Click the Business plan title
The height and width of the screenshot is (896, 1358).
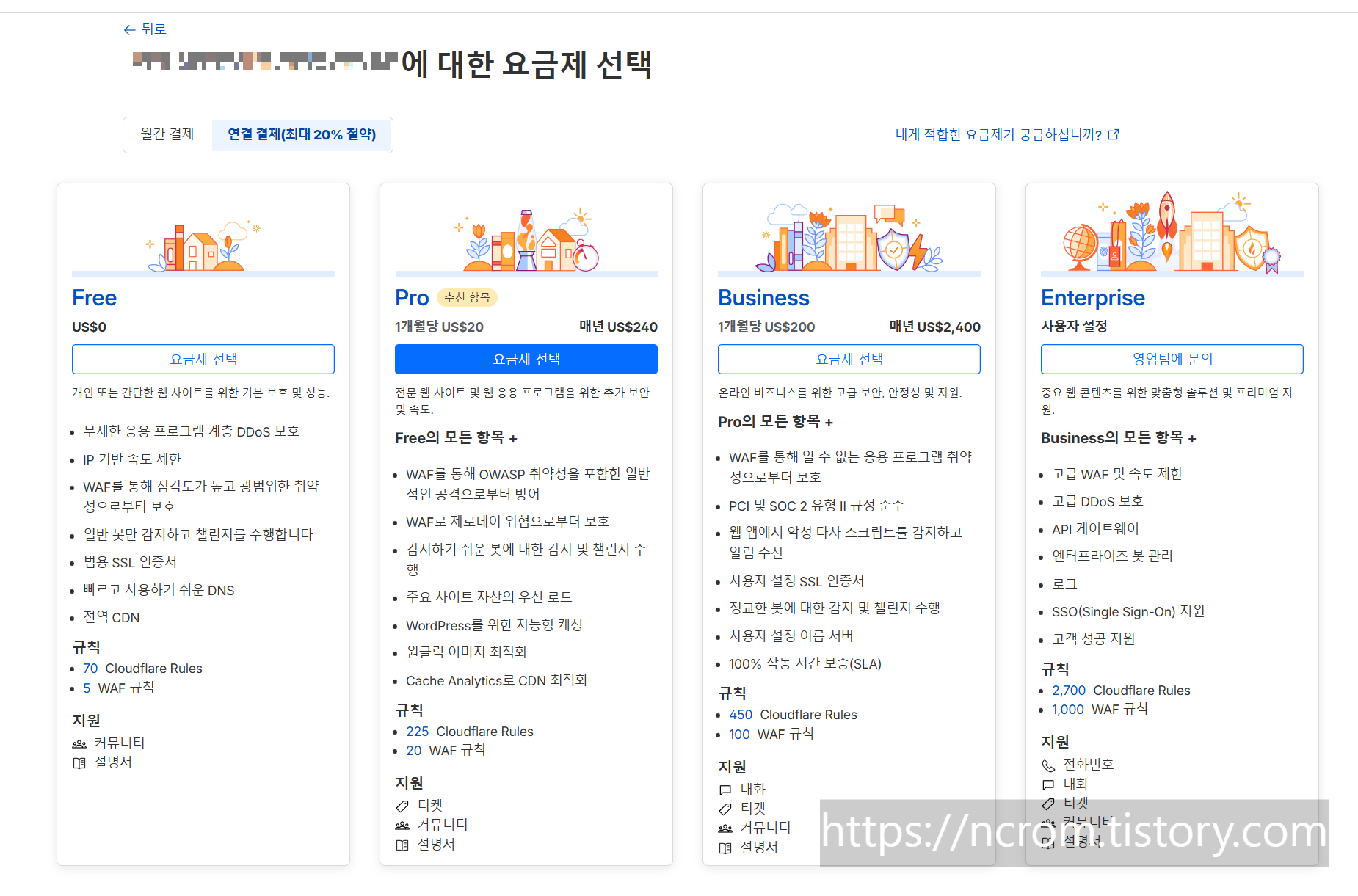[763, 298]
